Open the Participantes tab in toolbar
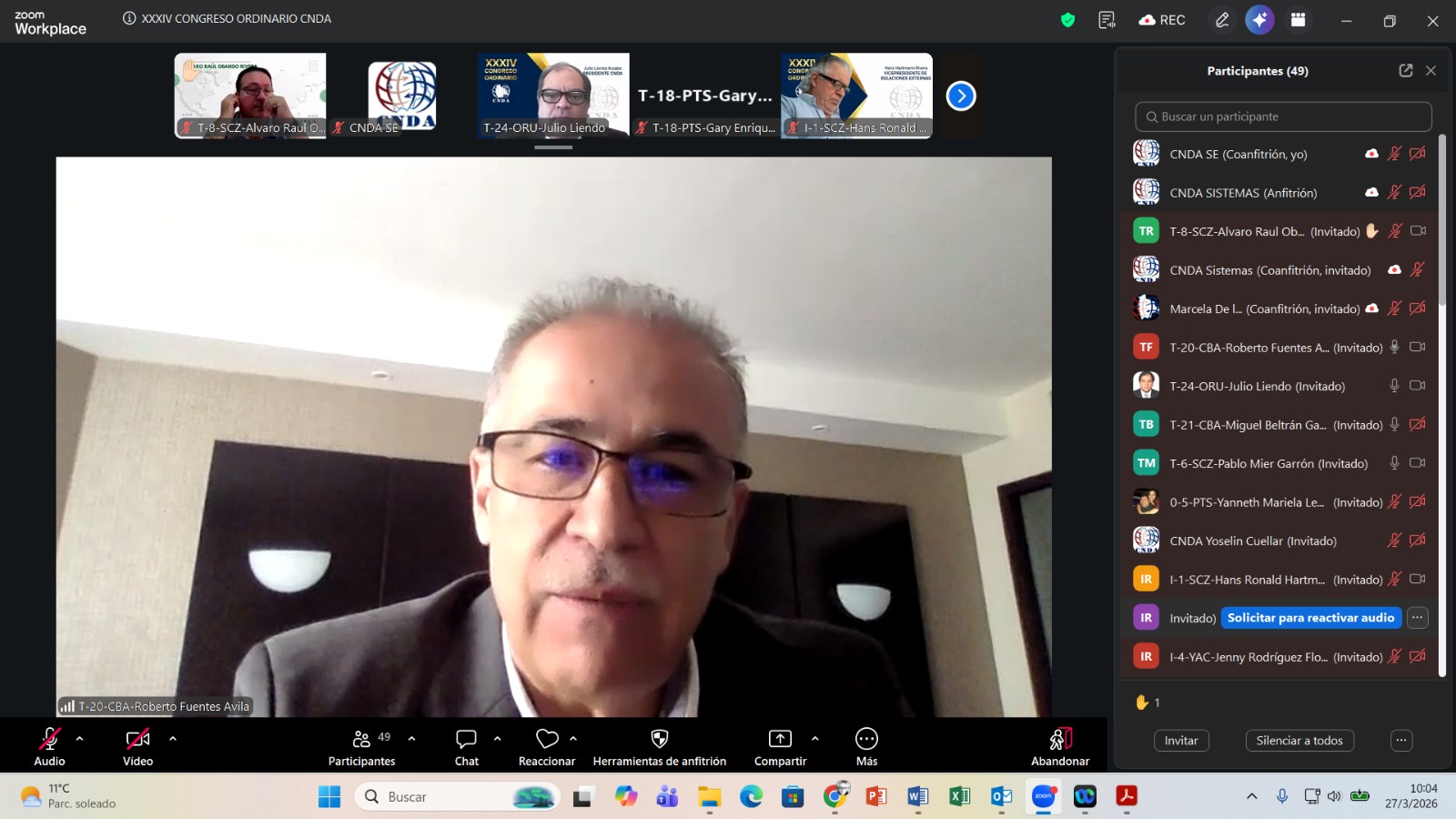1456x819 pixels. [x=362, y=746]
